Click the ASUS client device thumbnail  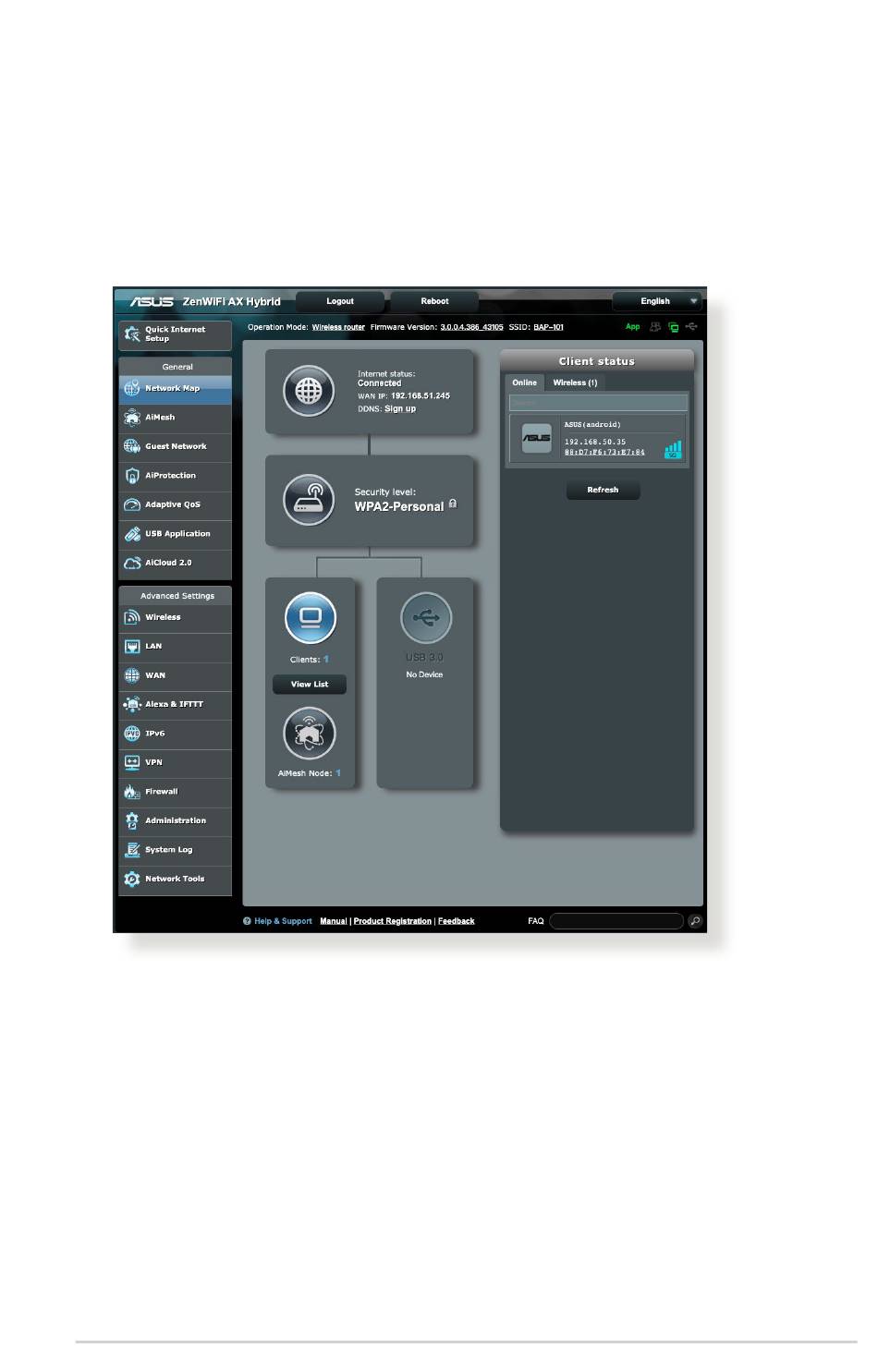[x=536, y=438]
